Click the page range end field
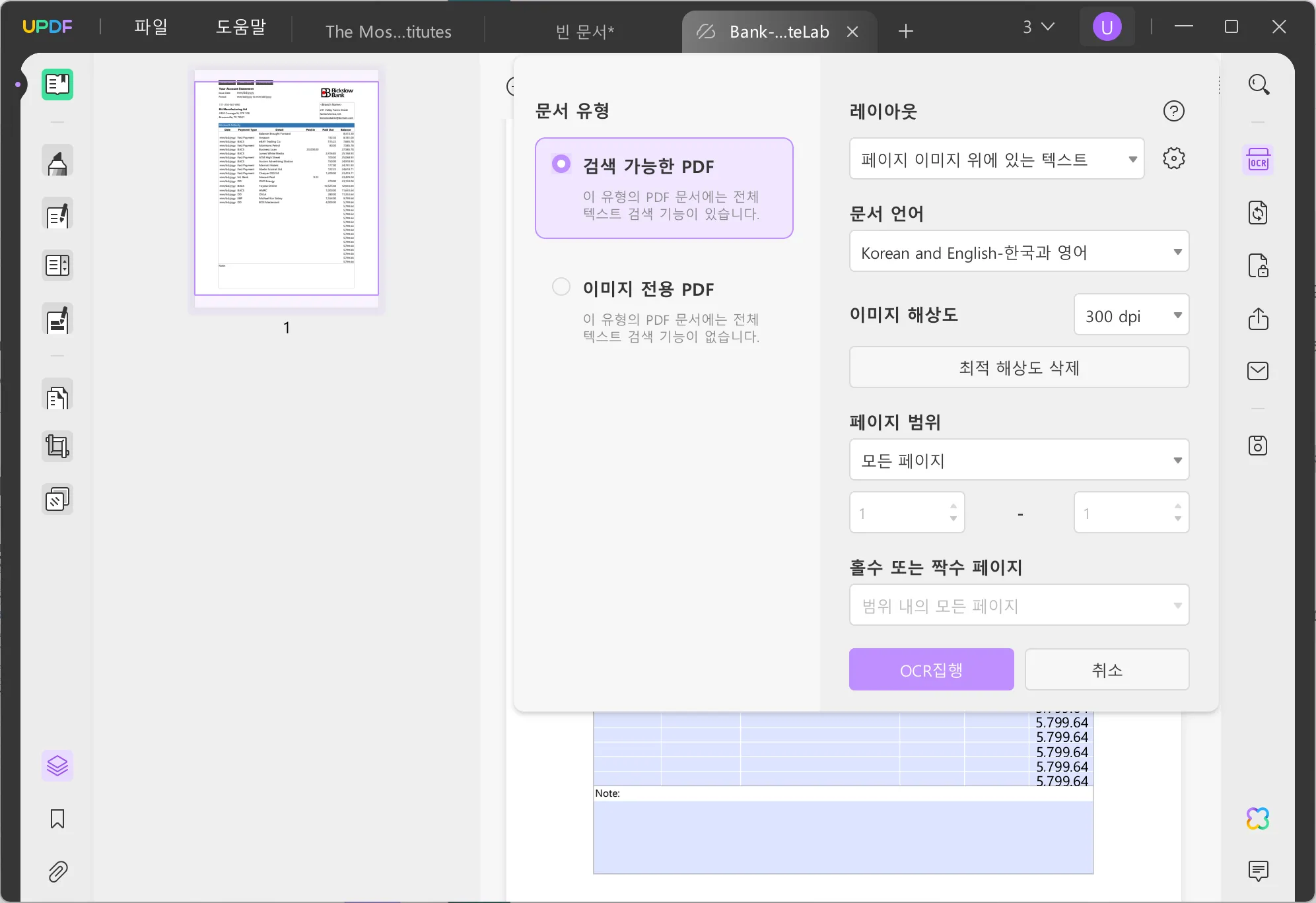This screenshot has width=1316, height=903. pyautogui.click(x=1131, y=512)
